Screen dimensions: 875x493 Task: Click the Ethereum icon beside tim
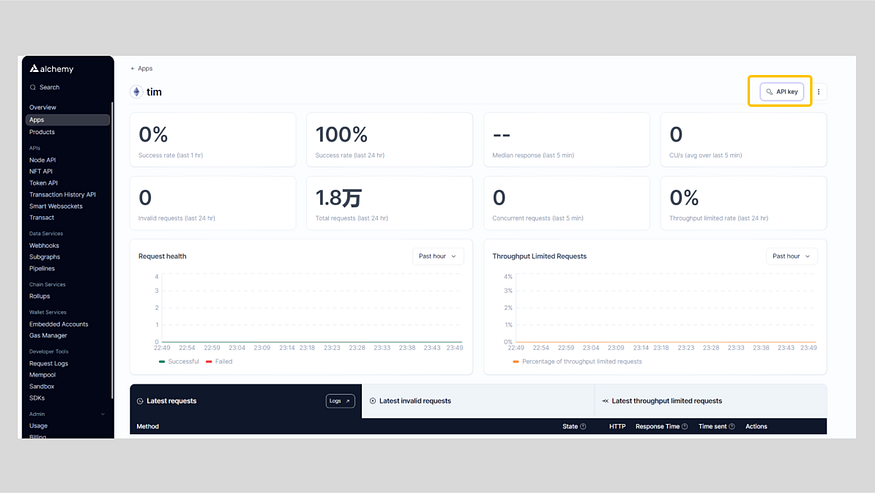pos(136,92)
